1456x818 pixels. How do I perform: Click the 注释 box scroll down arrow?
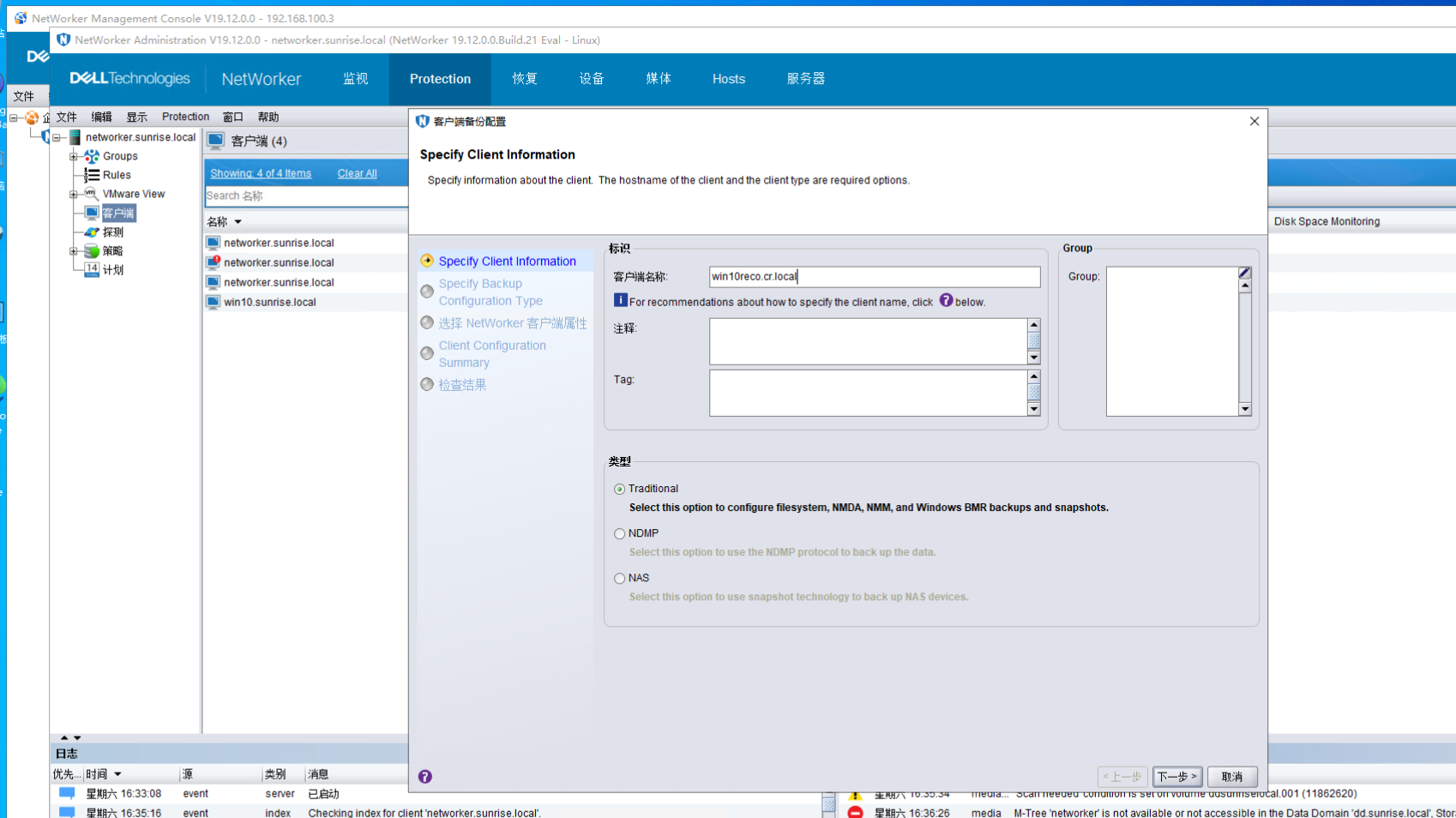point(1034,358)
